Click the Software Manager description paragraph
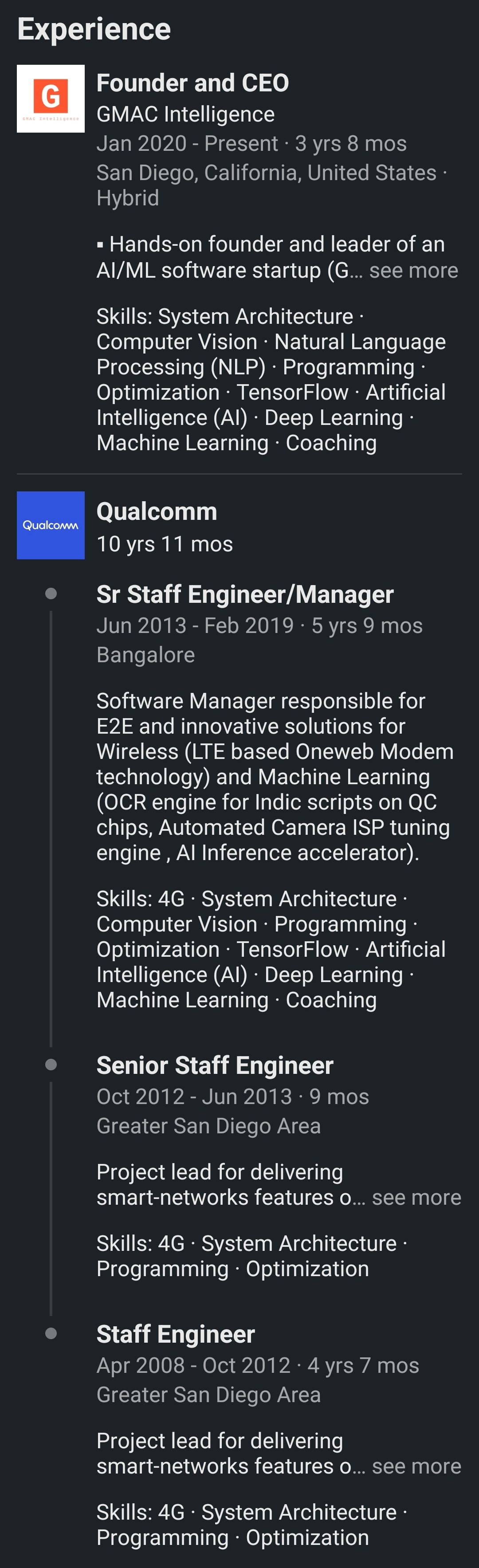The width and height of the screenshot is (479, 1568). (x=275, y=776)
